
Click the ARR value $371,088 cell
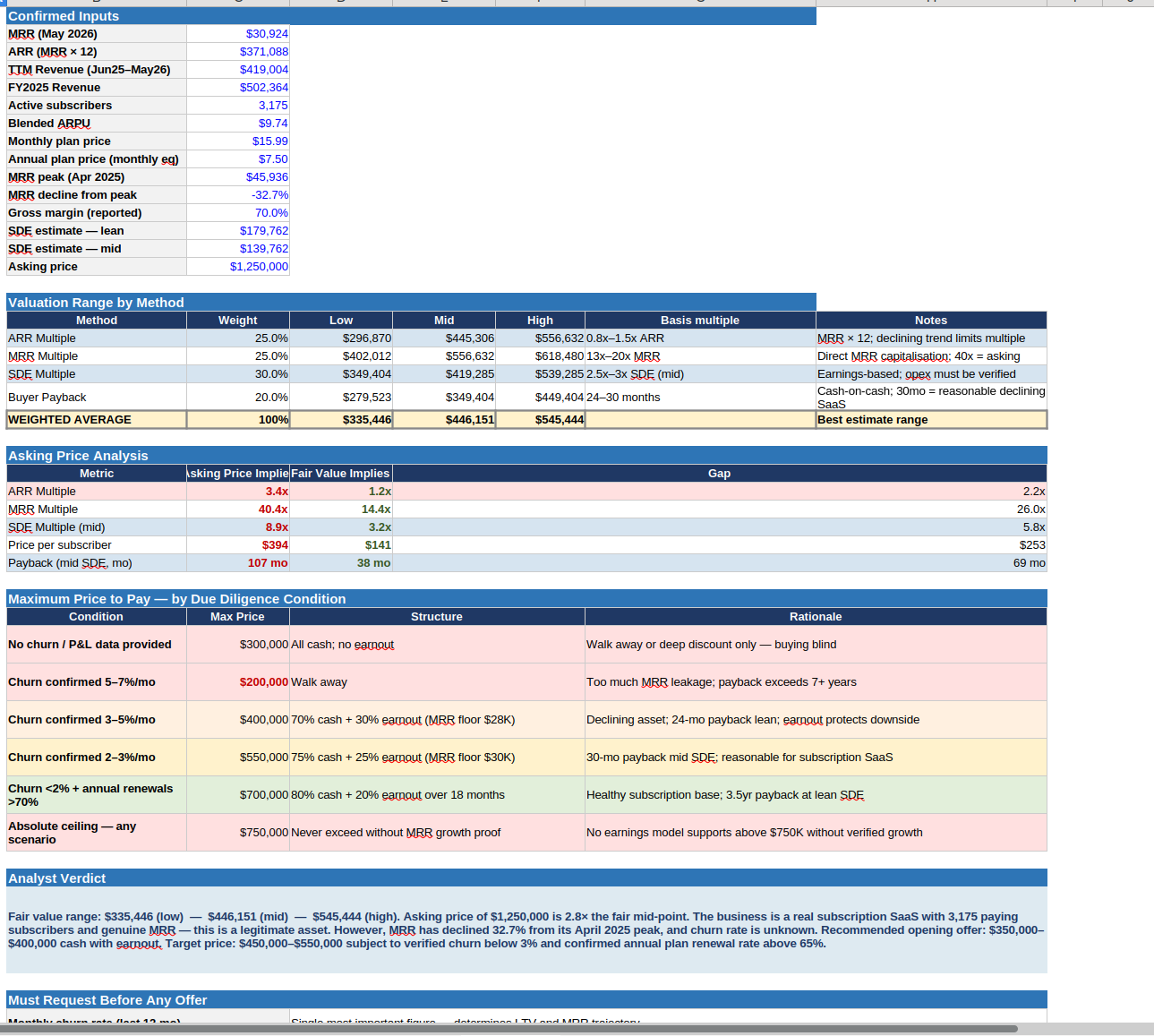click(238, 52)
